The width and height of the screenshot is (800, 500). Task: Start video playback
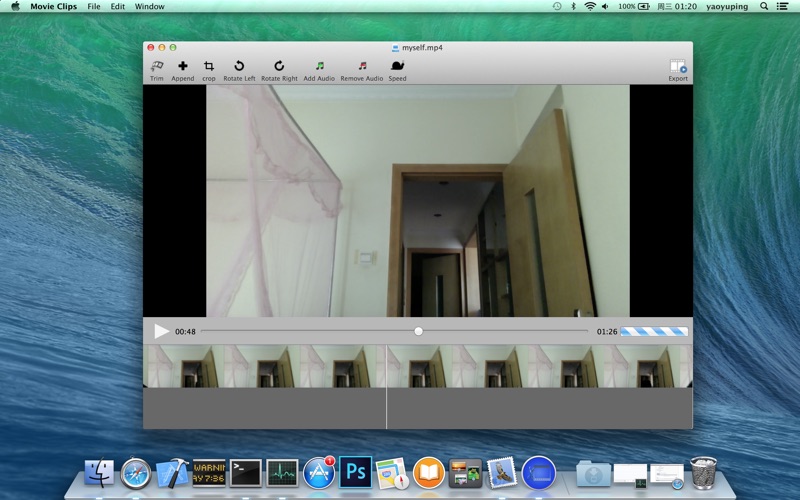[161, 331]
